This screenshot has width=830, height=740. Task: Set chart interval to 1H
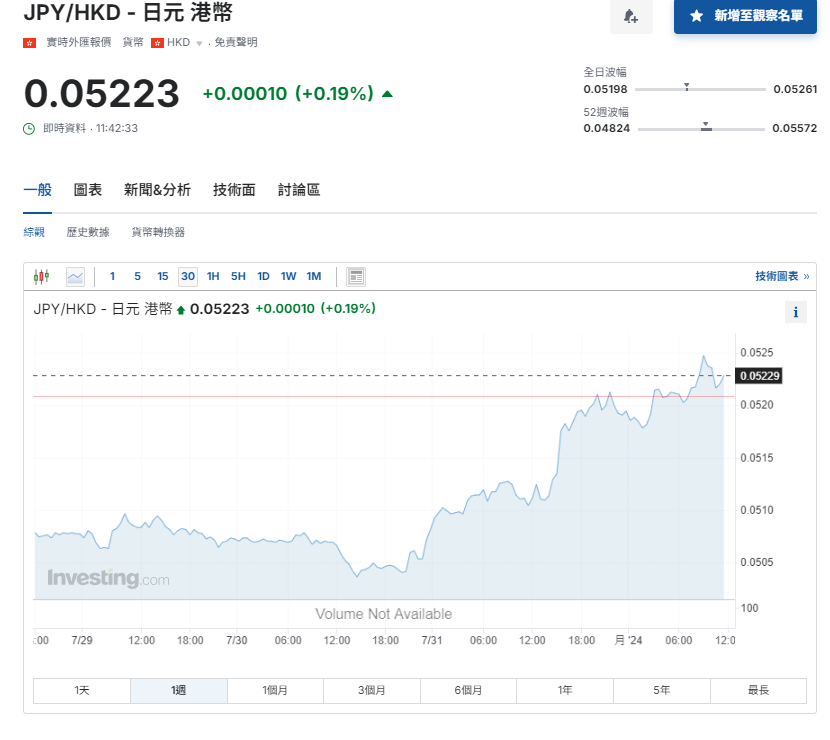[213, 277]
